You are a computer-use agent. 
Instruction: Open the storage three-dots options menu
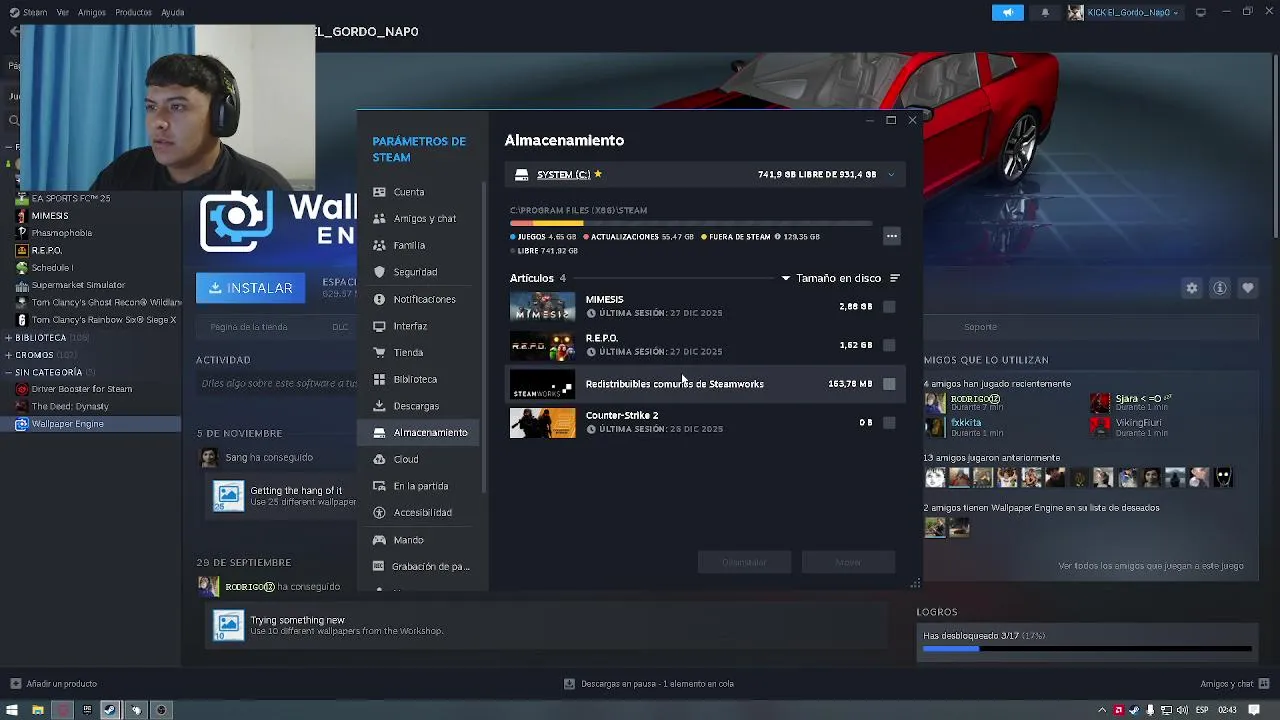[x=892, y=236]
